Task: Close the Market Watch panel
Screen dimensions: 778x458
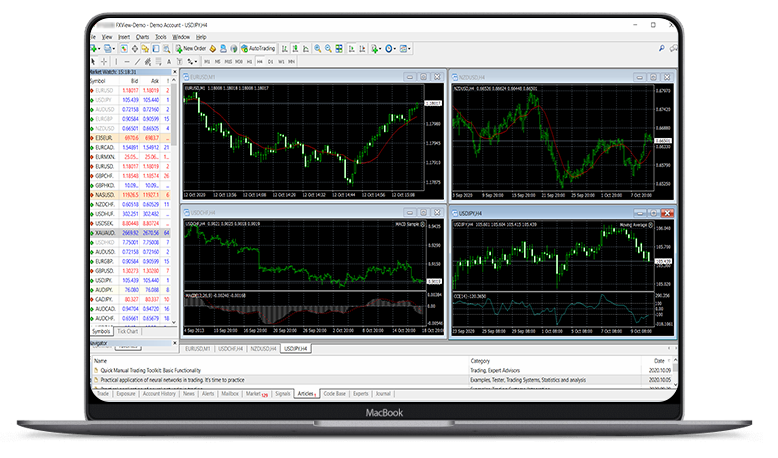Action: pos(174,72)
